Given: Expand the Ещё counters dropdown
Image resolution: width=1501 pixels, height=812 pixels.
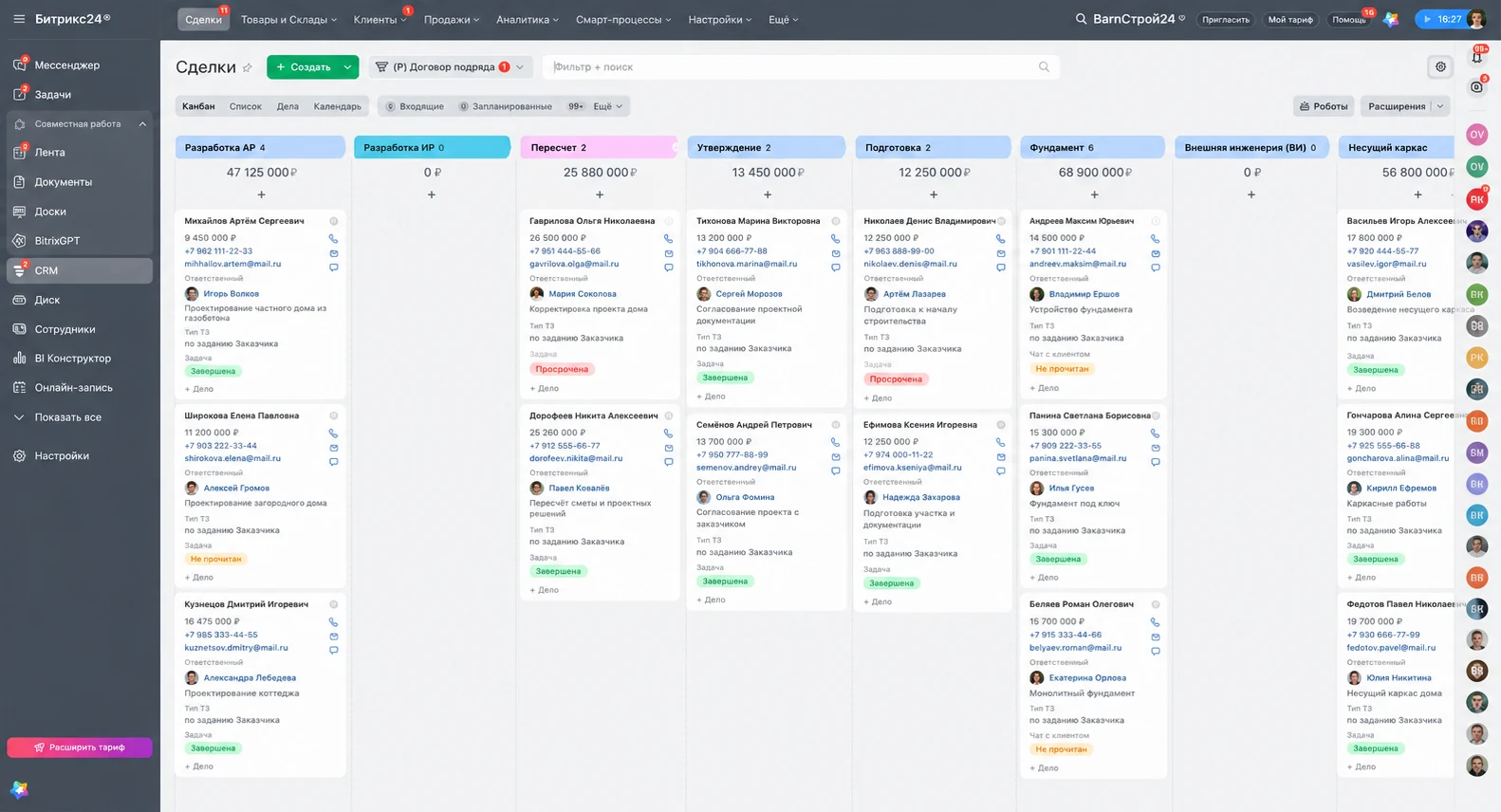Looking at the screenshot, I should (608, 106).
